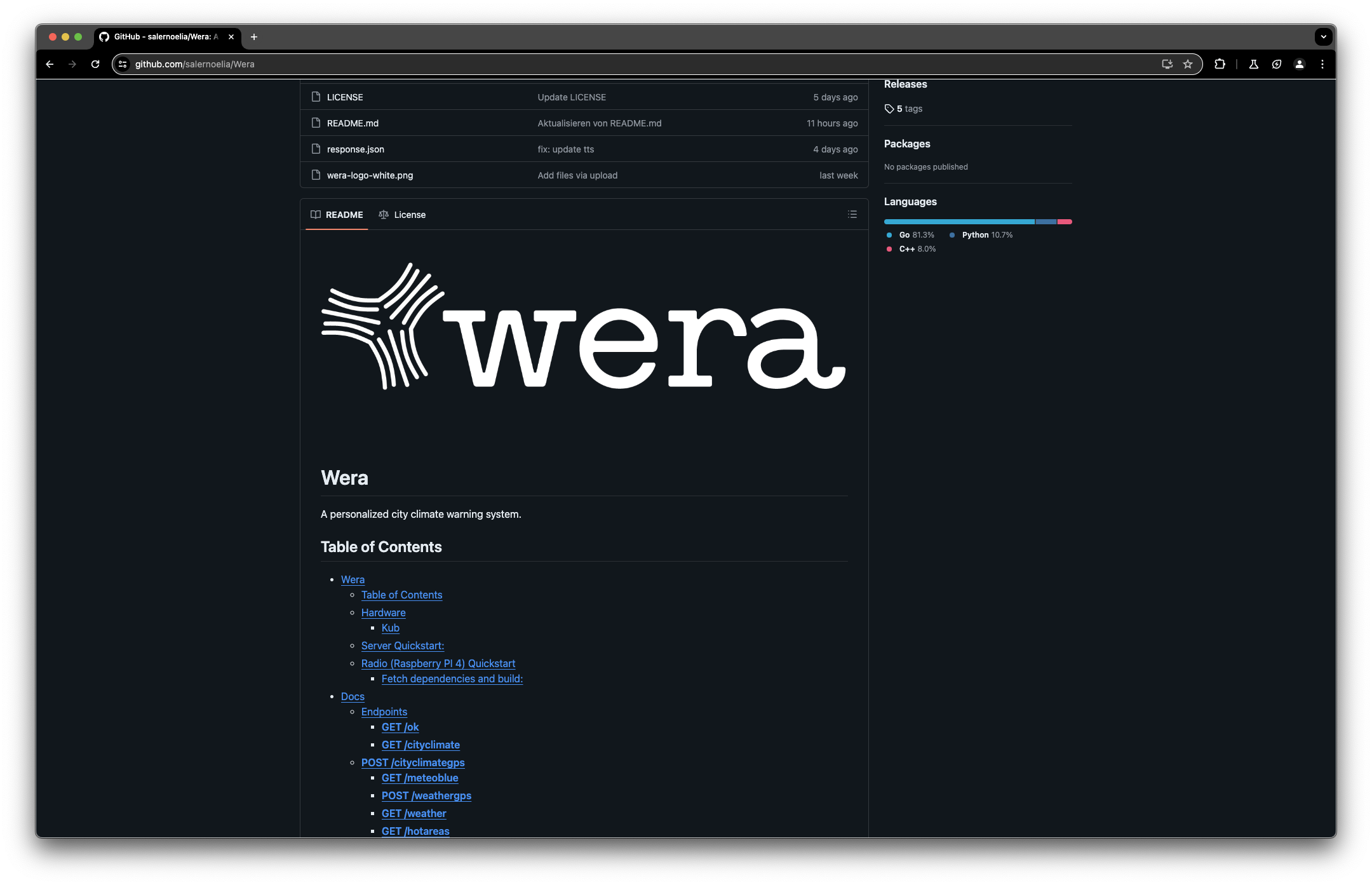Screen dimensions: 1372x885
Task: Open the Chrome profile avatar
Action: pyautogui.click(x=1300, y=64)
